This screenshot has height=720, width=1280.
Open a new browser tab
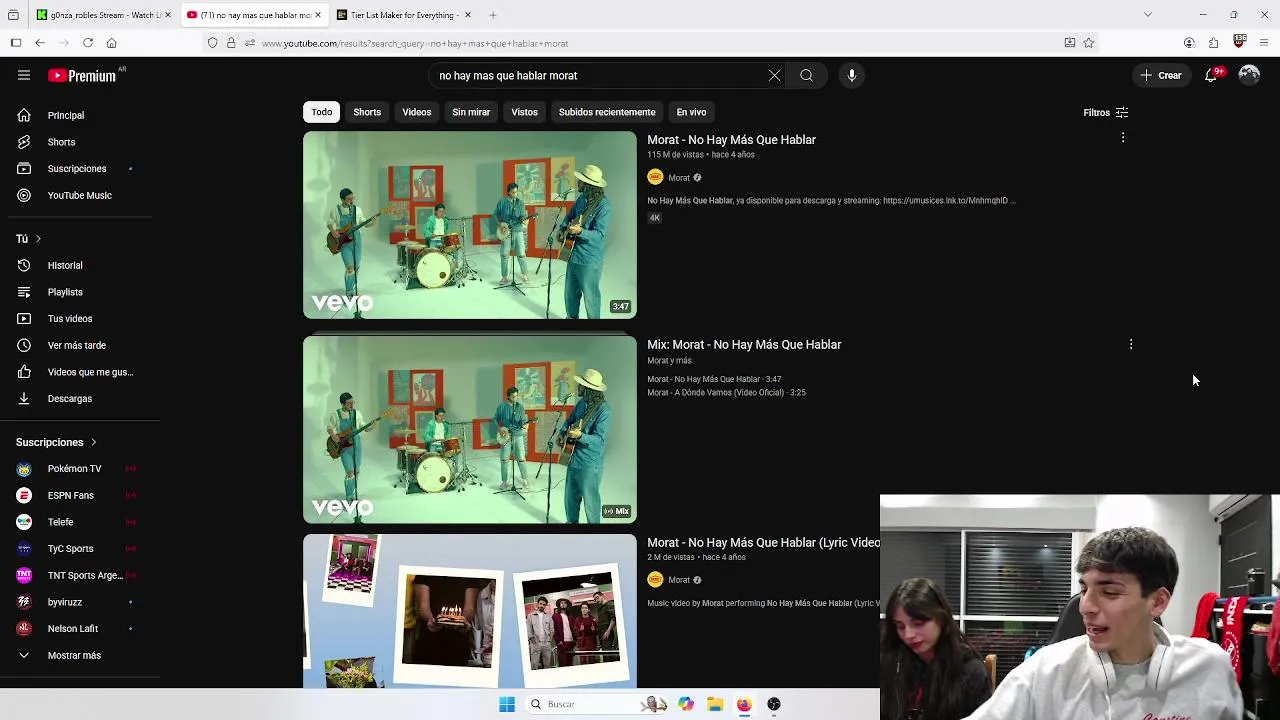(492, 14)
